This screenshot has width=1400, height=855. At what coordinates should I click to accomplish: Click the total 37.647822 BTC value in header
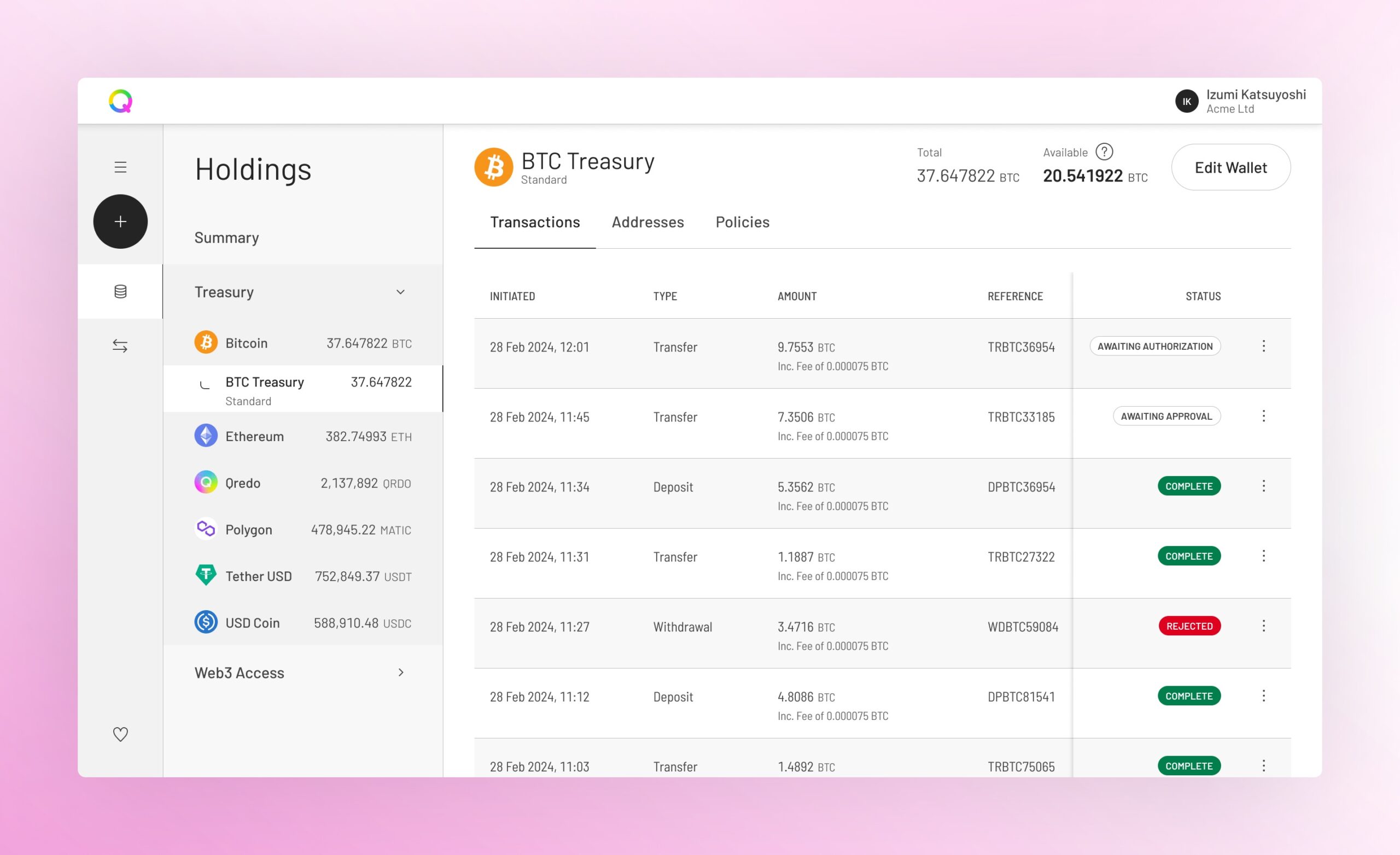pos(968,175)
